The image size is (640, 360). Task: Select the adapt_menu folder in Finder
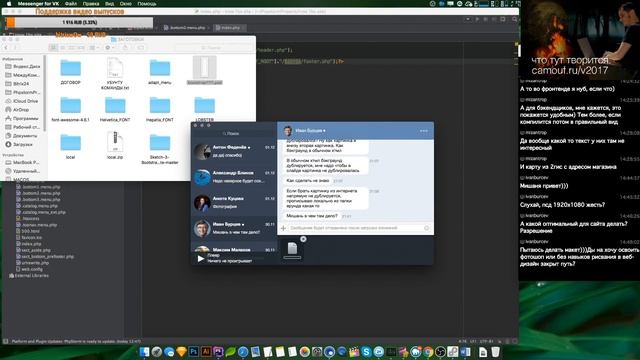click(x=160, y=71)
